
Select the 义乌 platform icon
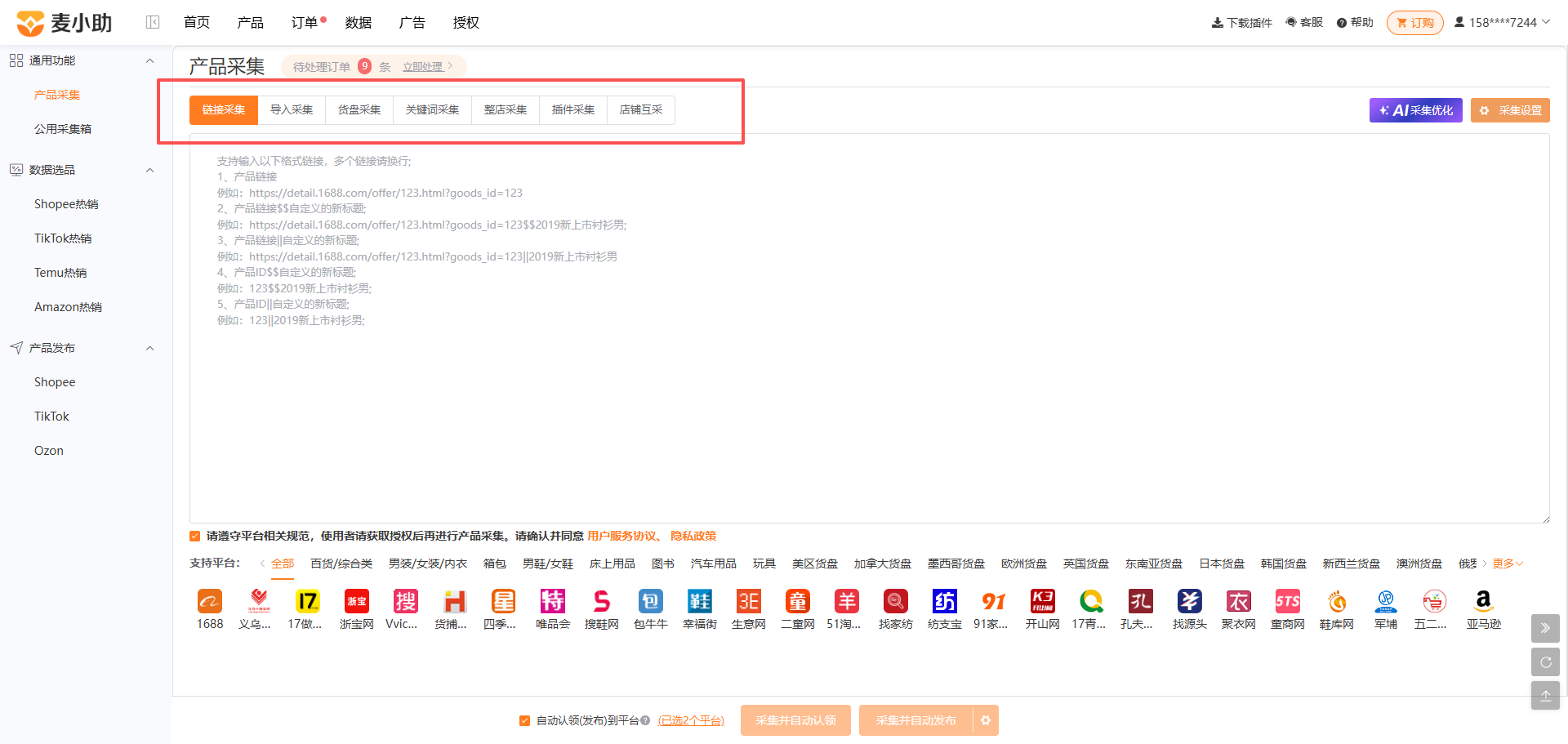point(259,602)
